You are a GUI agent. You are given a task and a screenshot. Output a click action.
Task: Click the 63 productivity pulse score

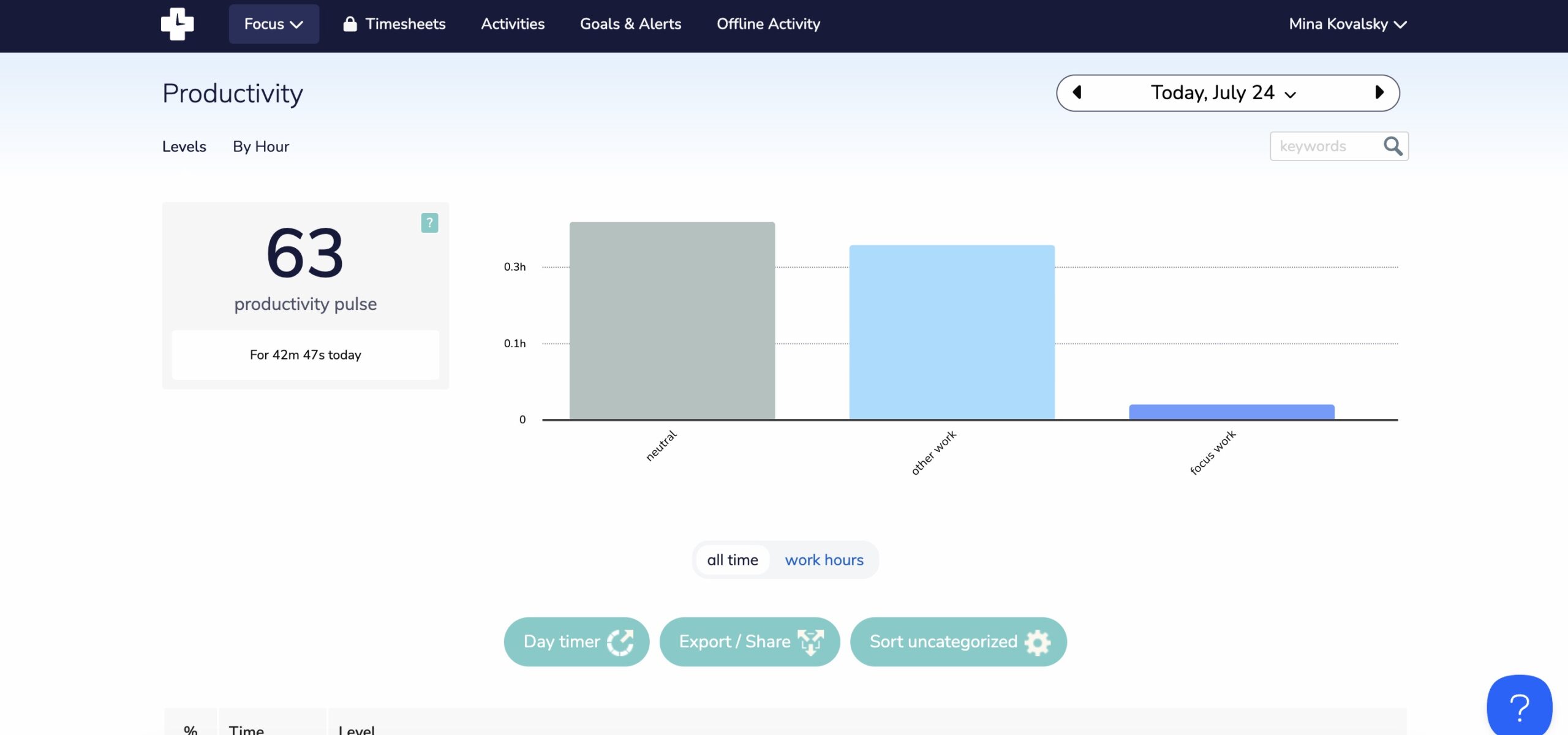click(x=305, y=253)
